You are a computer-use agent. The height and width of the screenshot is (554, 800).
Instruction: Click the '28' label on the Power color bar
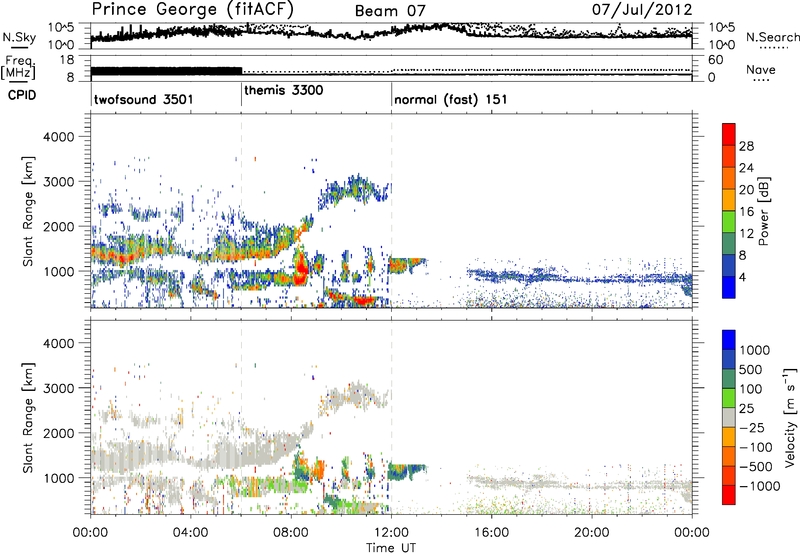pyautogui.click(x=746, y=146)
